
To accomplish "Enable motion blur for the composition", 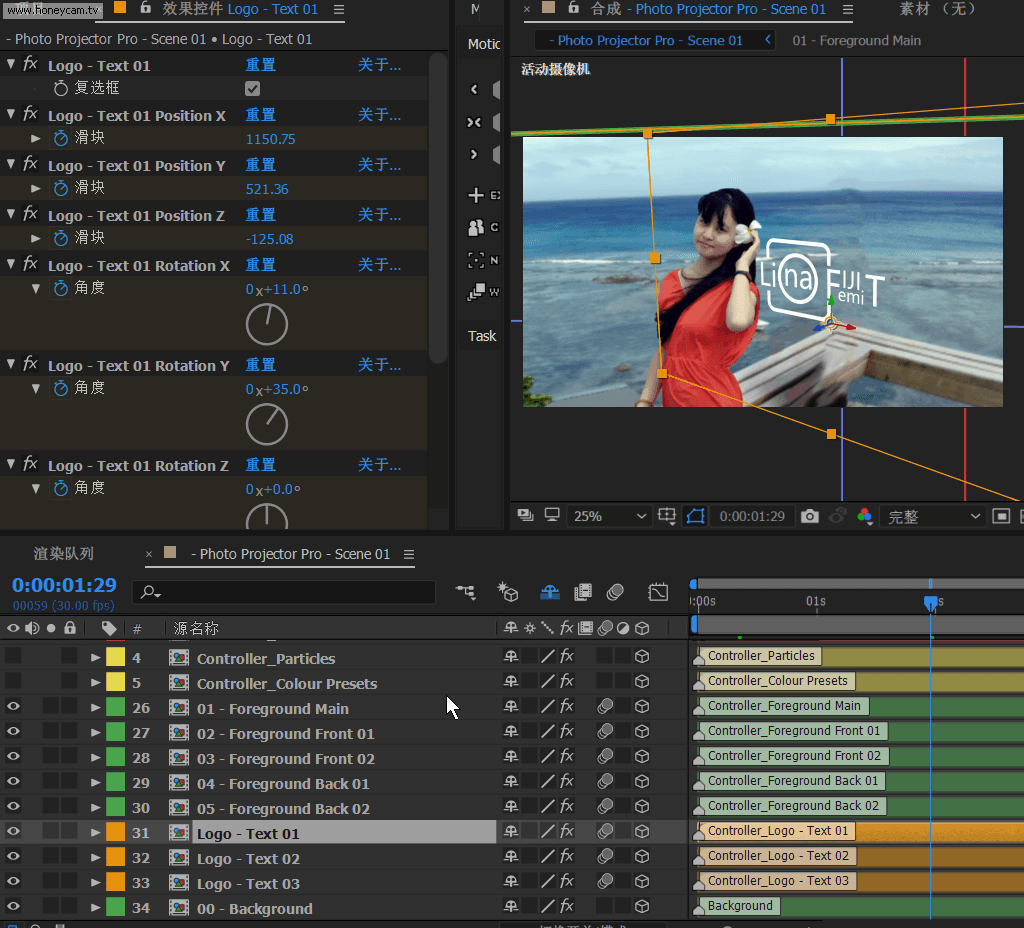I will click(x=615, y=592).
